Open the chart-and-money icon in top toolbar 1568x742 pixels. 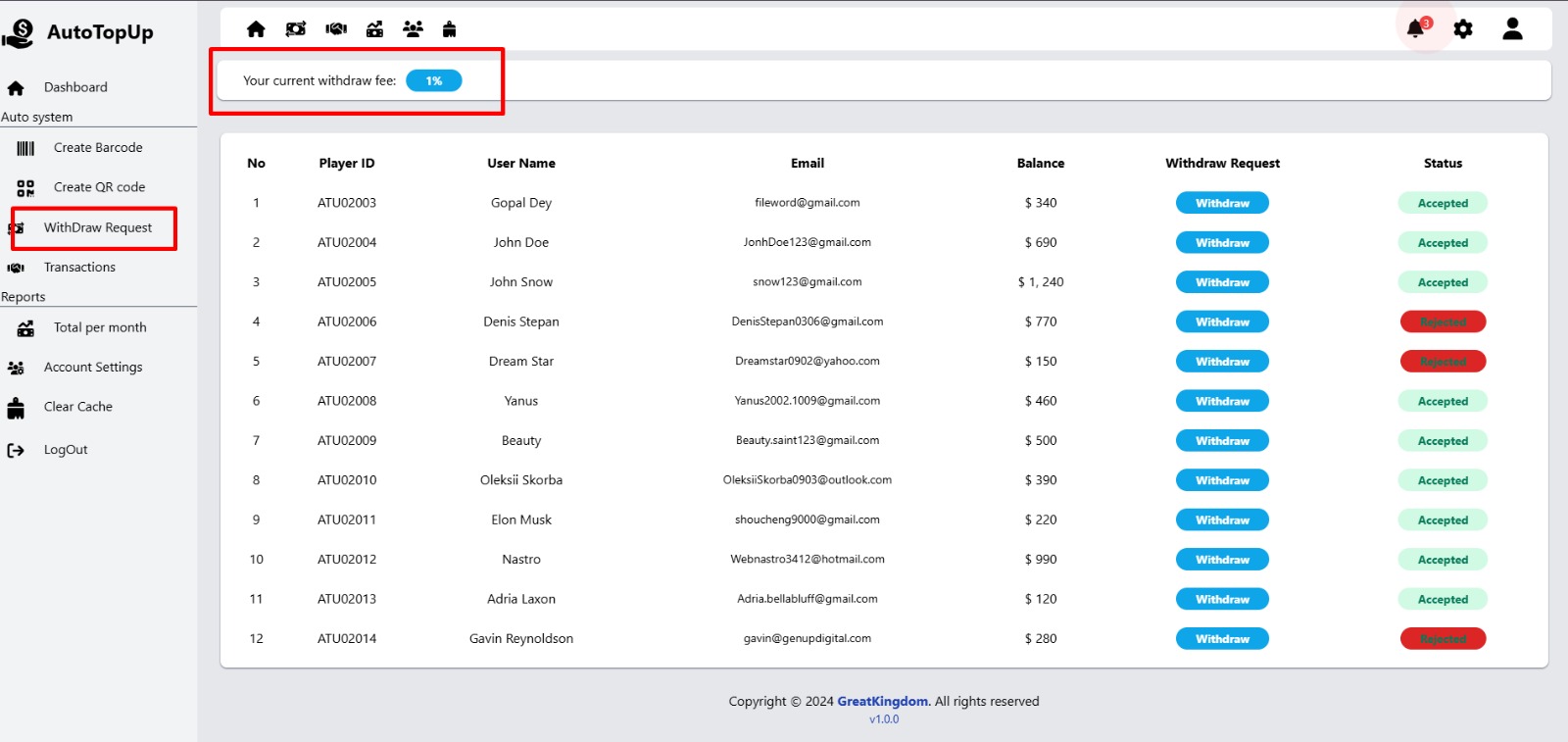(x=374, y=29)
